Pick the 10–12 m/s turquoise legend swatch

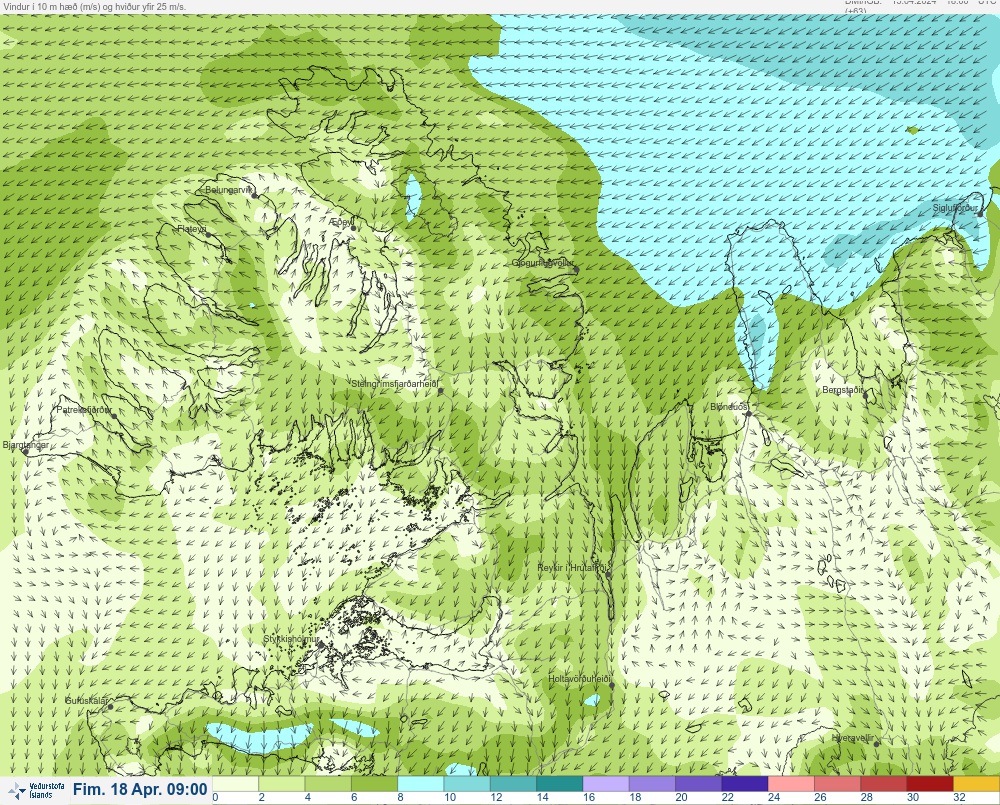[x=467, y=783]
